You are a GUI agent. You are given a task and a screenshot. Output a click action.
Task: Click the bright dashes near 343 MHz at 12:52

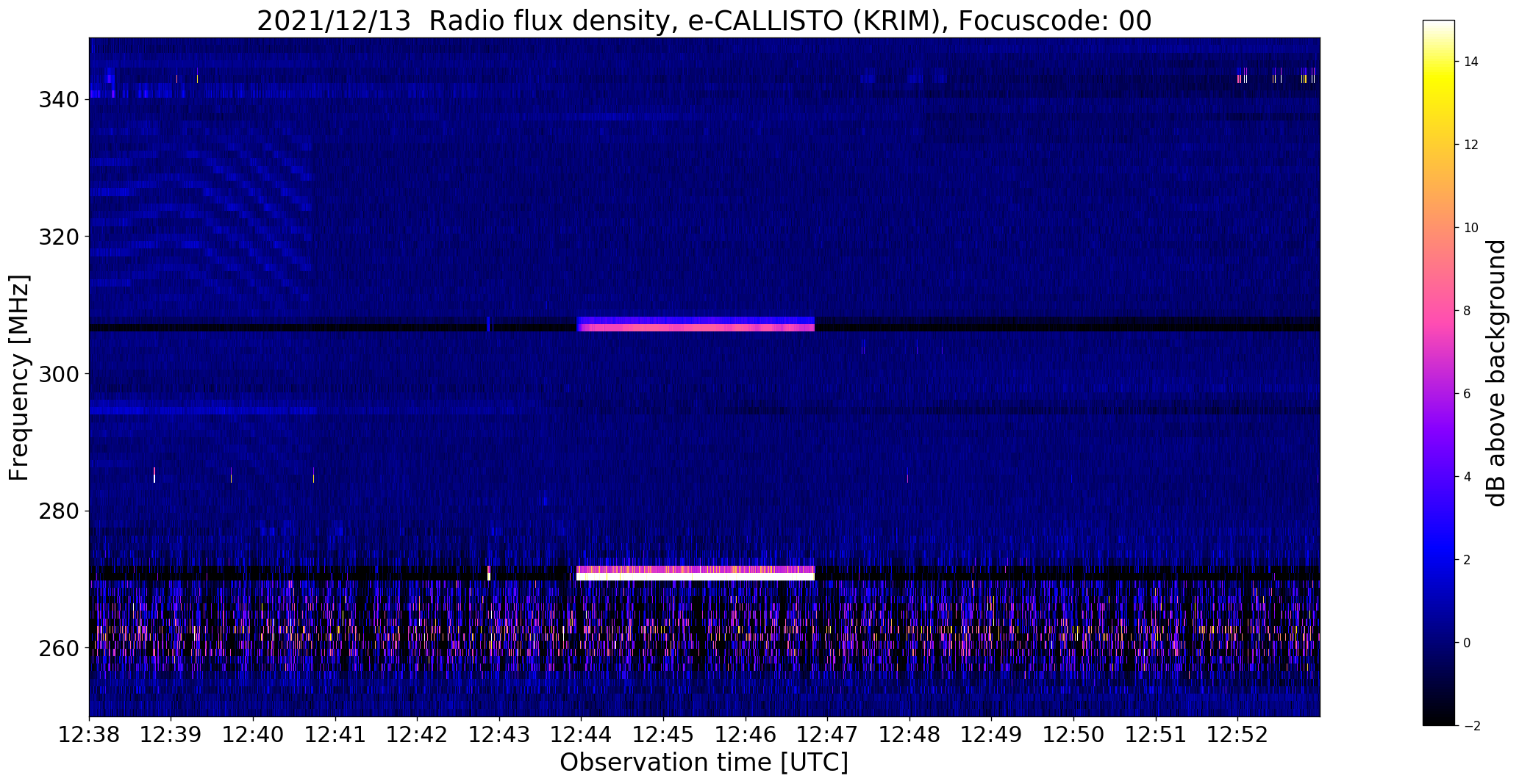pyautogui.click(x=1276, y=79)
